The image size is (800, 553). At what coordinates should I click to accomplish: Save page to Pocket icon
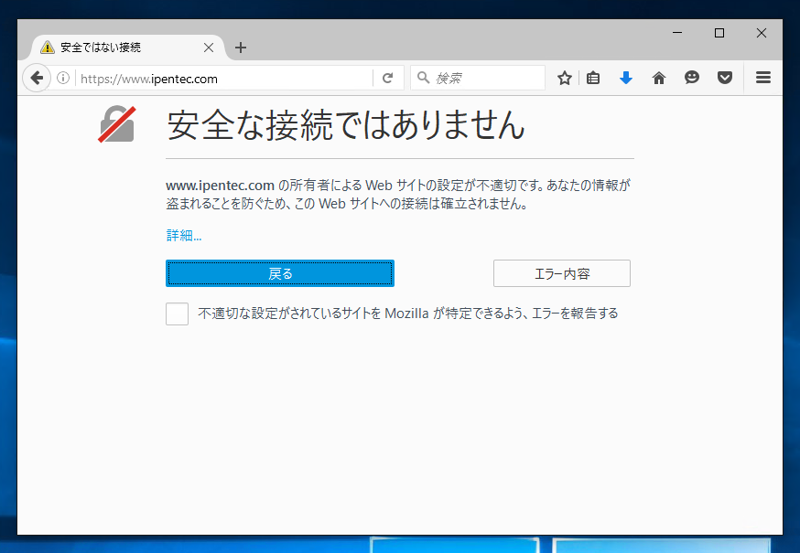tap(724, 78)
